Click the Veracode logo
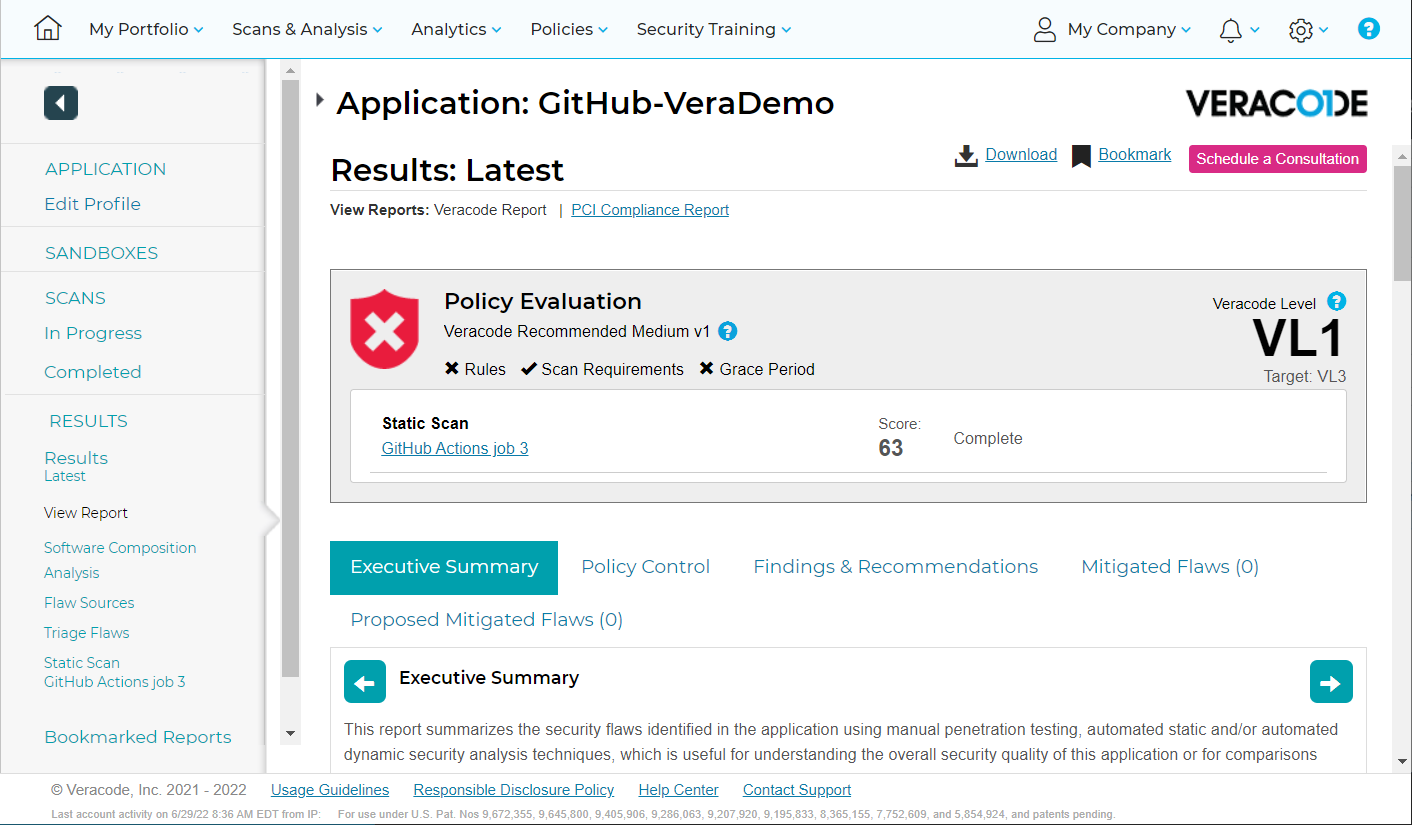 pos(1277,103)
